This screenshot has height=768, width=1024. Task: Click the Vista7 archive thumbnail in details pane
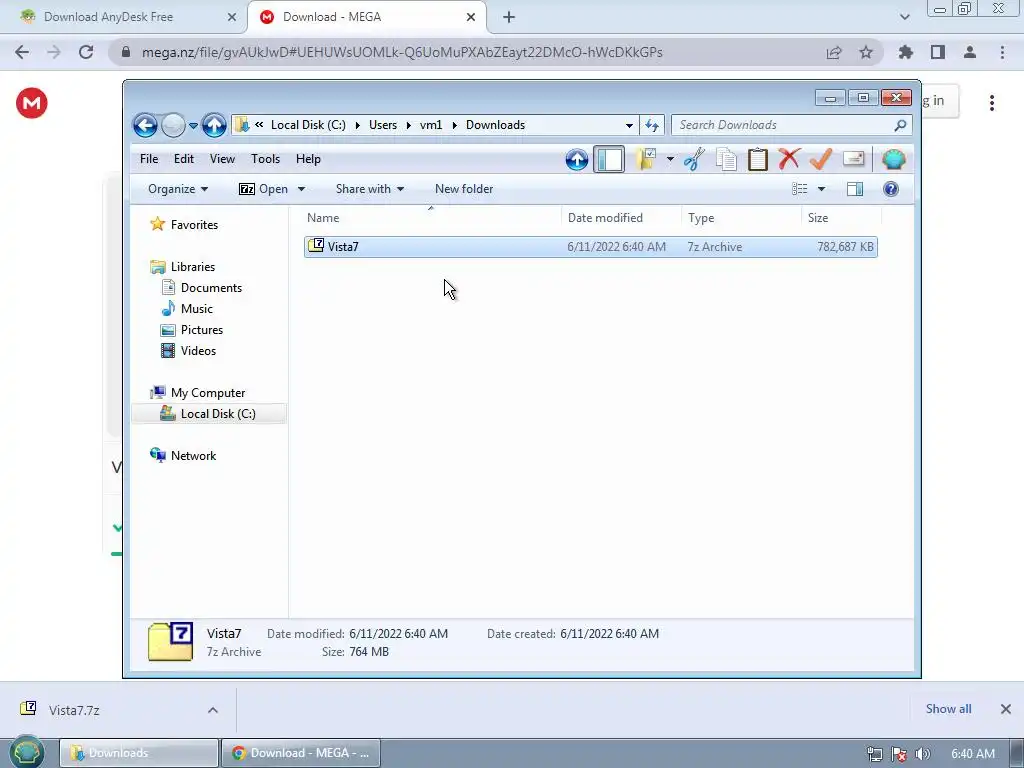click(170, 641)
